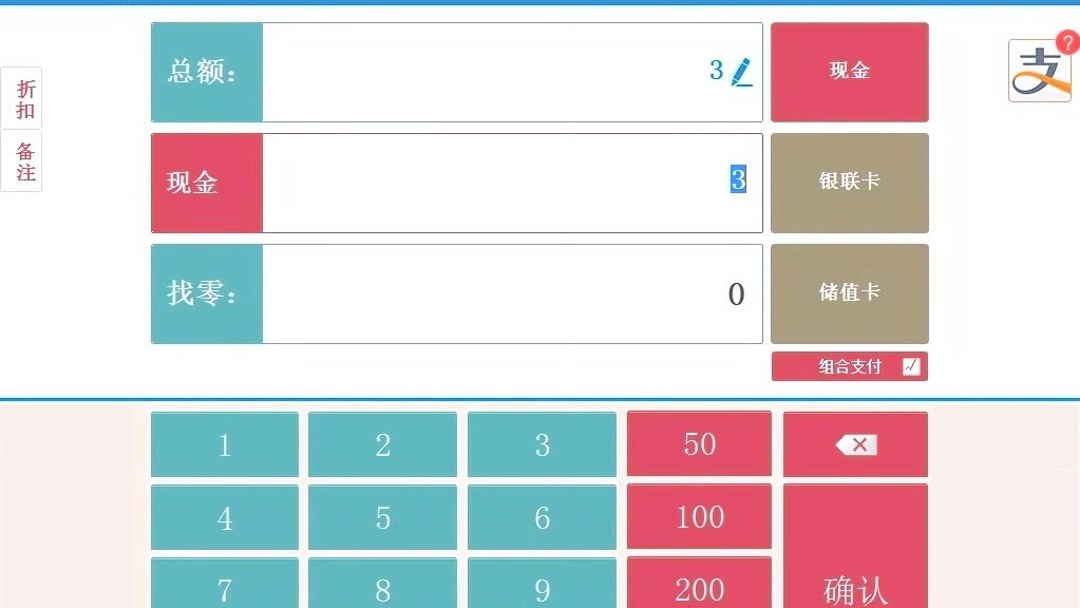Image resolution: width=1080 pixels, height=608 pixels.
Task: Tap number 5 on the keypad
Action: (x=382, y=517)
